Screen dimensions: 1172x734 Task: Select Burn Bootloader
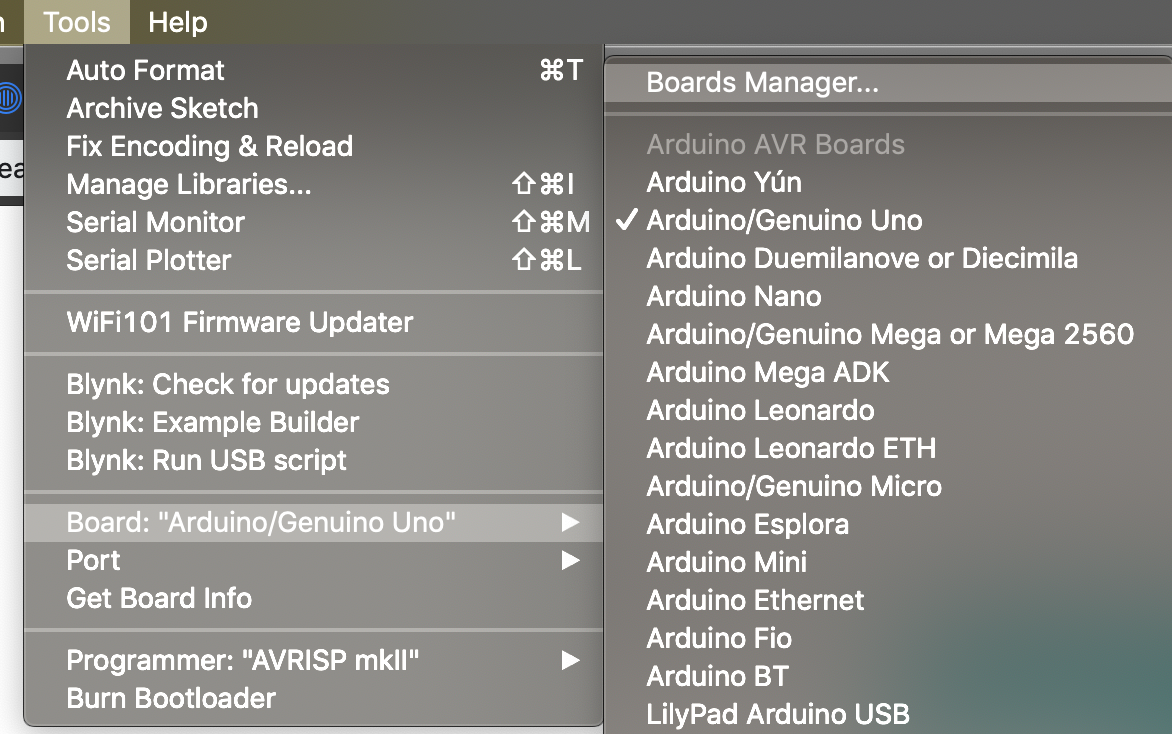(x=313, y=699)
